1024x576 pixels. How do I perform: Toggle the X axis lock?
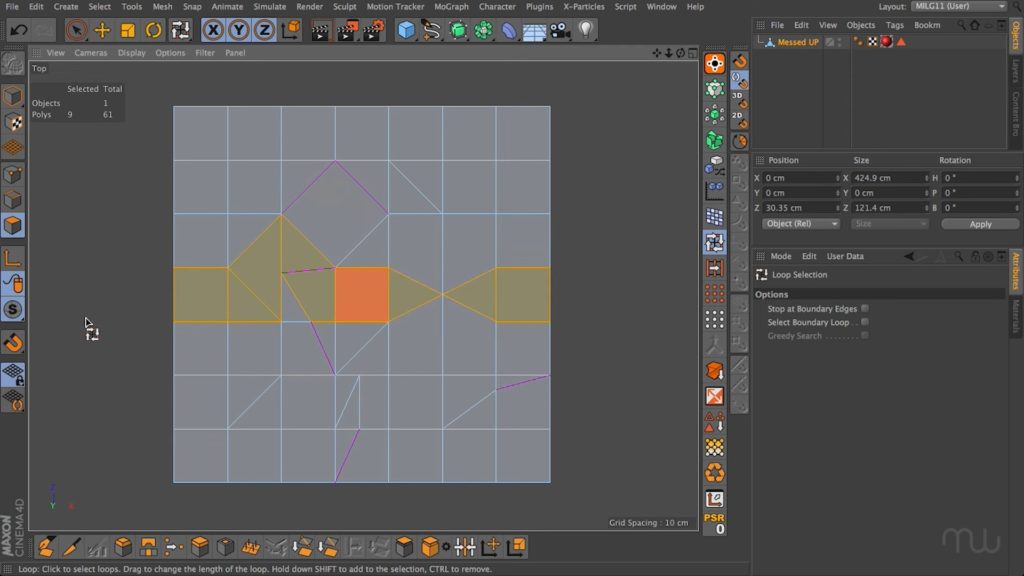(x=213, y=30)
